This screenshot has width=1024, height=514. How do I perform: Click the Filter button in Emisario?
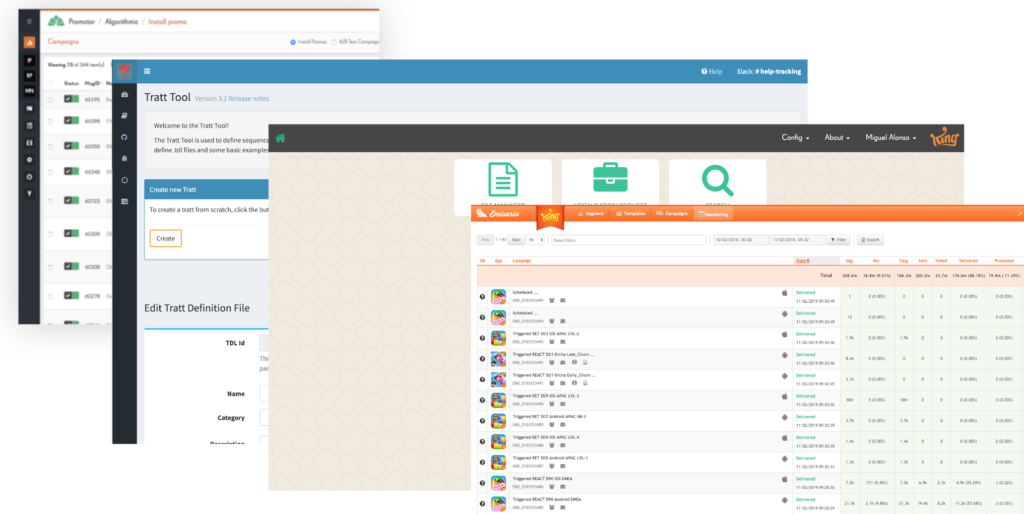839,240
